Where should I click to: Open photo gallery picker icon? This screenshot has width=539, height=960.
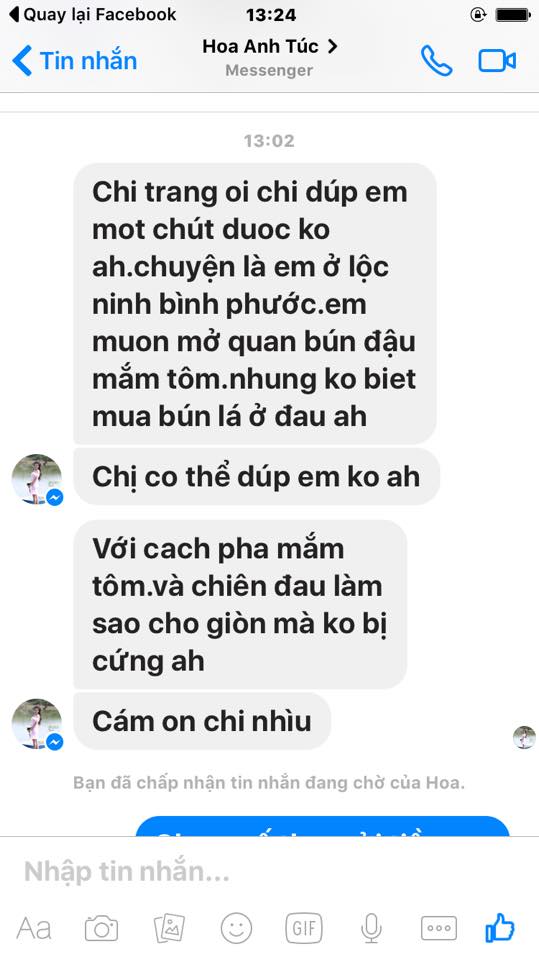(169, 928)
